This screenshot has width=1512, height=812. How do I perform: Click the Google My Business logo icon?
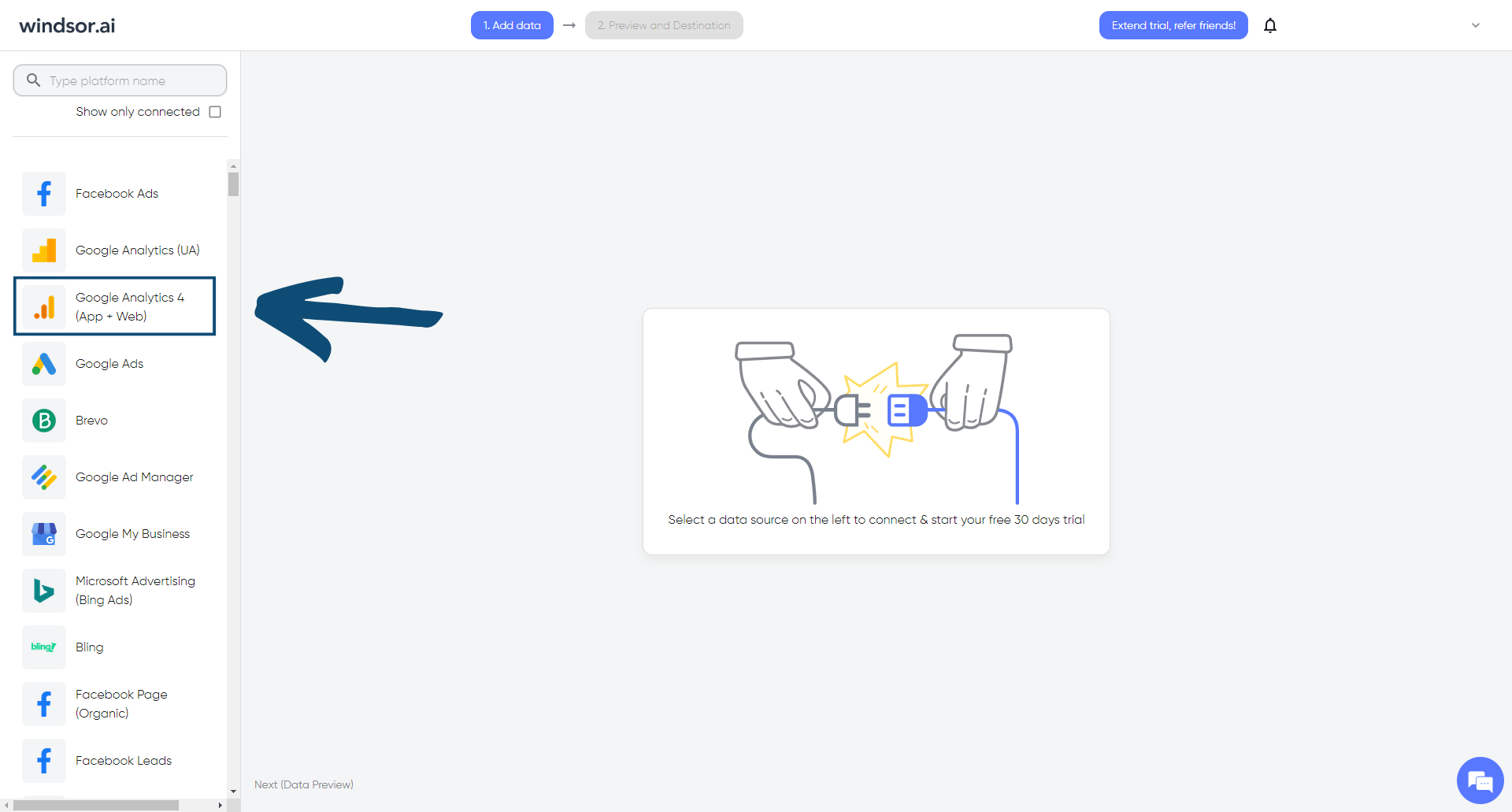tap(44, 534)
